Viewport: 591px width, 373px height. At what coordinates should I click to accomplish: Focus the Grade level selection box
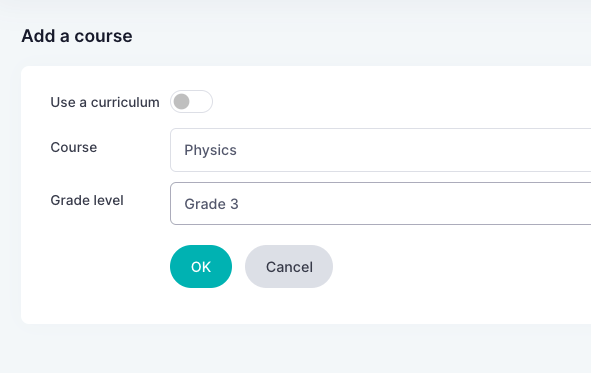[380, 203]
